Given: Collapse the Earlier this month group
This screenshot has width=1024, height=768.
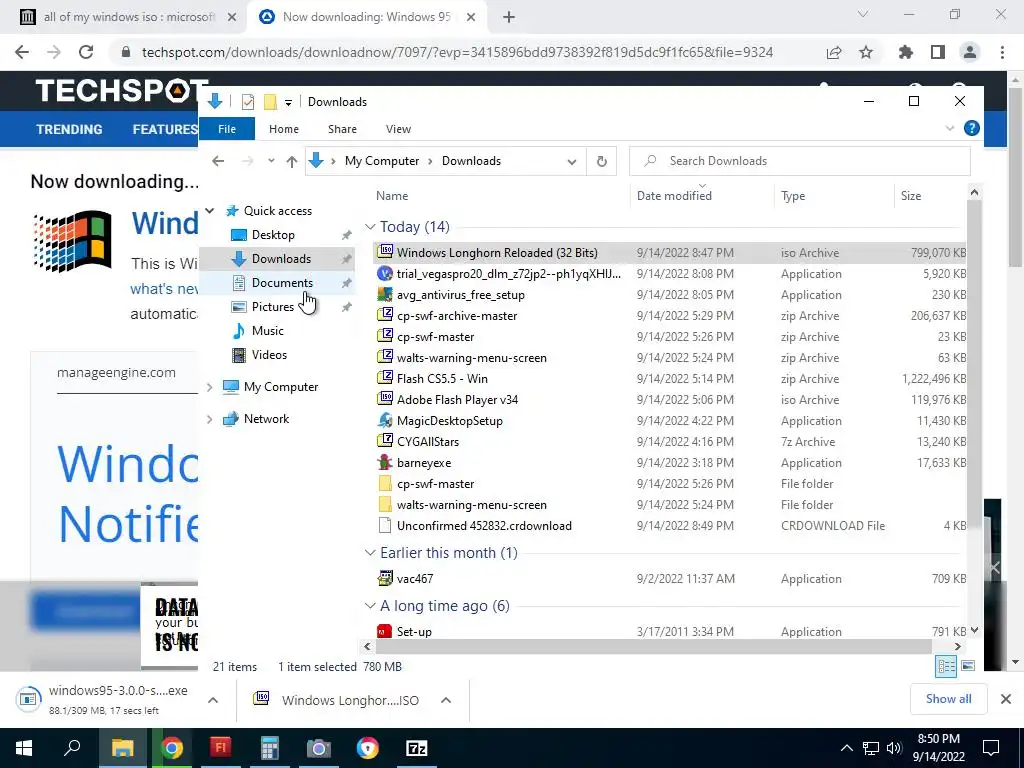Looking at the screenshot, I should coord(370,553).
